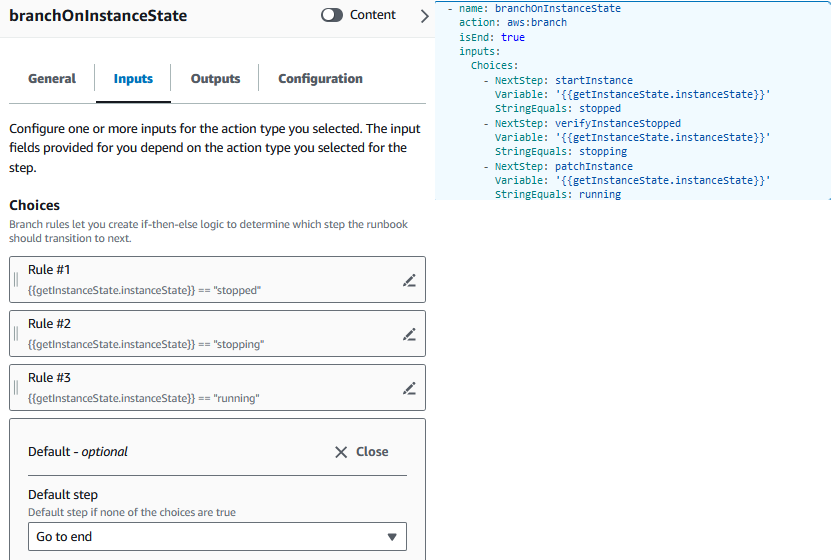Switch to the General tab
Screen dimensions: 832x560
(52, 79)
